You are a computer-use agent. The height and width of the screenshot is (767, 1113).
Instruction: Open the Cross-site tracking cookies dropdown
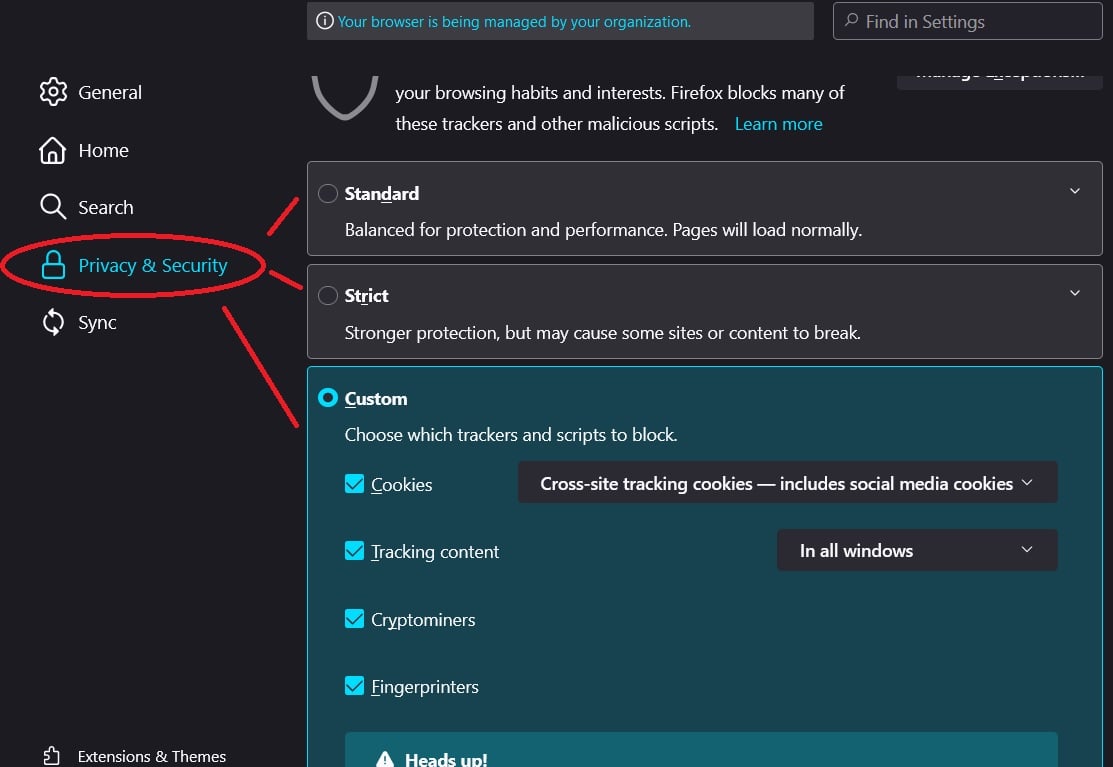pyautogui.click(x=787, y=482)
